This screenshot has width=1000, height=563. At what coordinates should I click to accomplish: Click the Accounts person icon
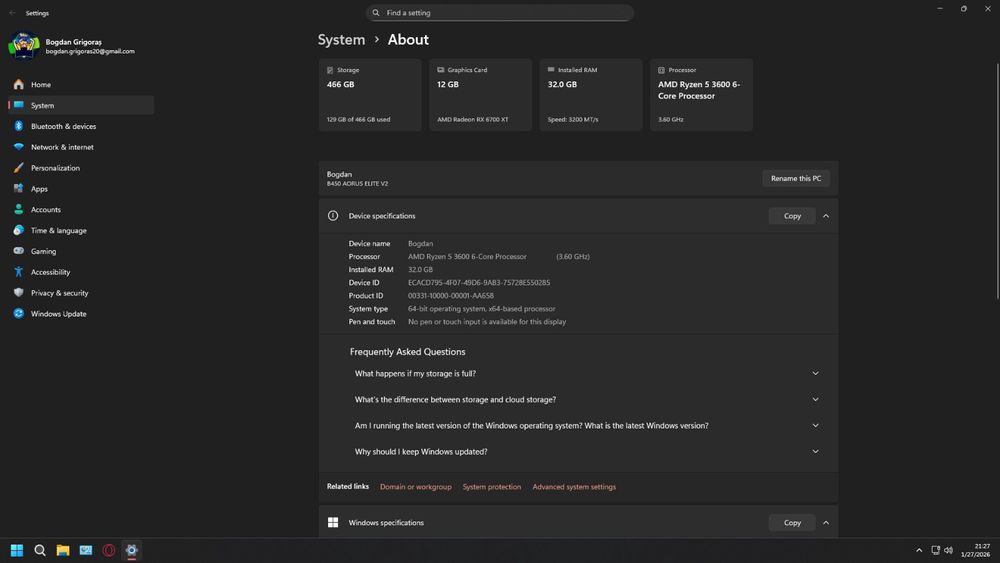18,209
